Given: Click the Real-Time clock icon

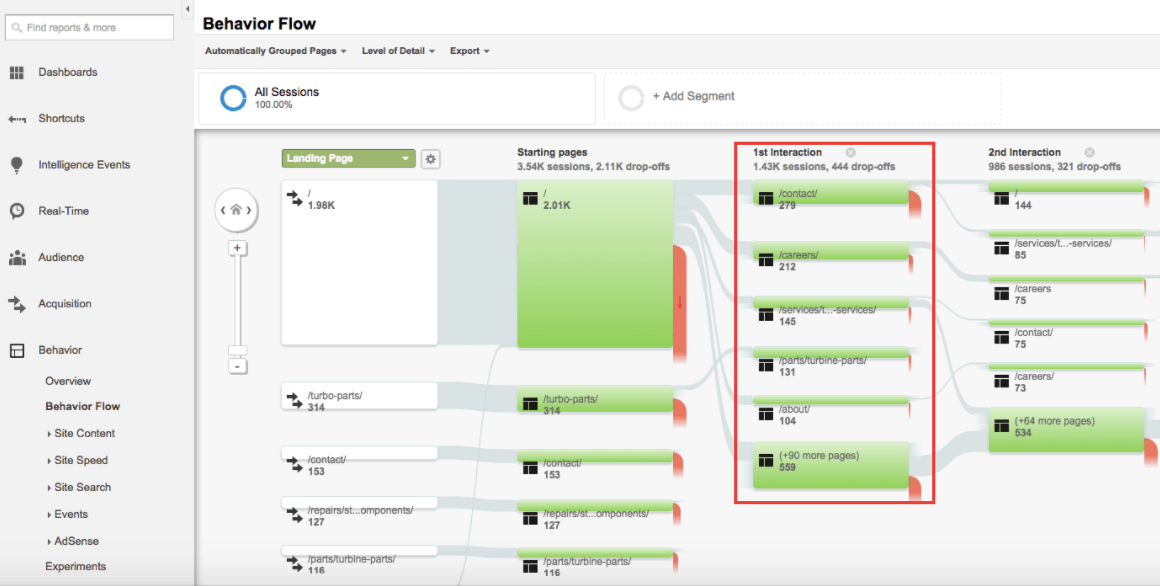Looking at the screenshot, I should pyautogui.click(x=17, y=211).
